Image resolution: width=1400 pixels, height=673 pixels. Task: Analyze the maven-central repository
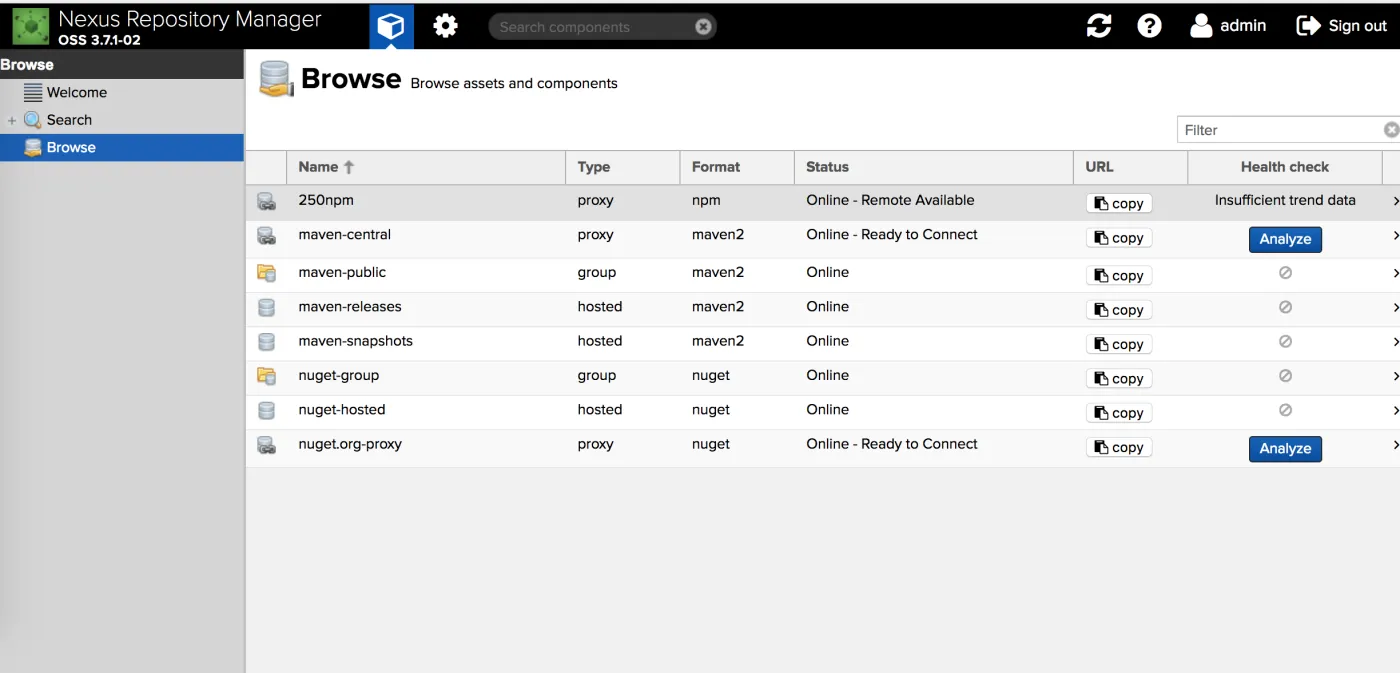tap(1285, 239)
